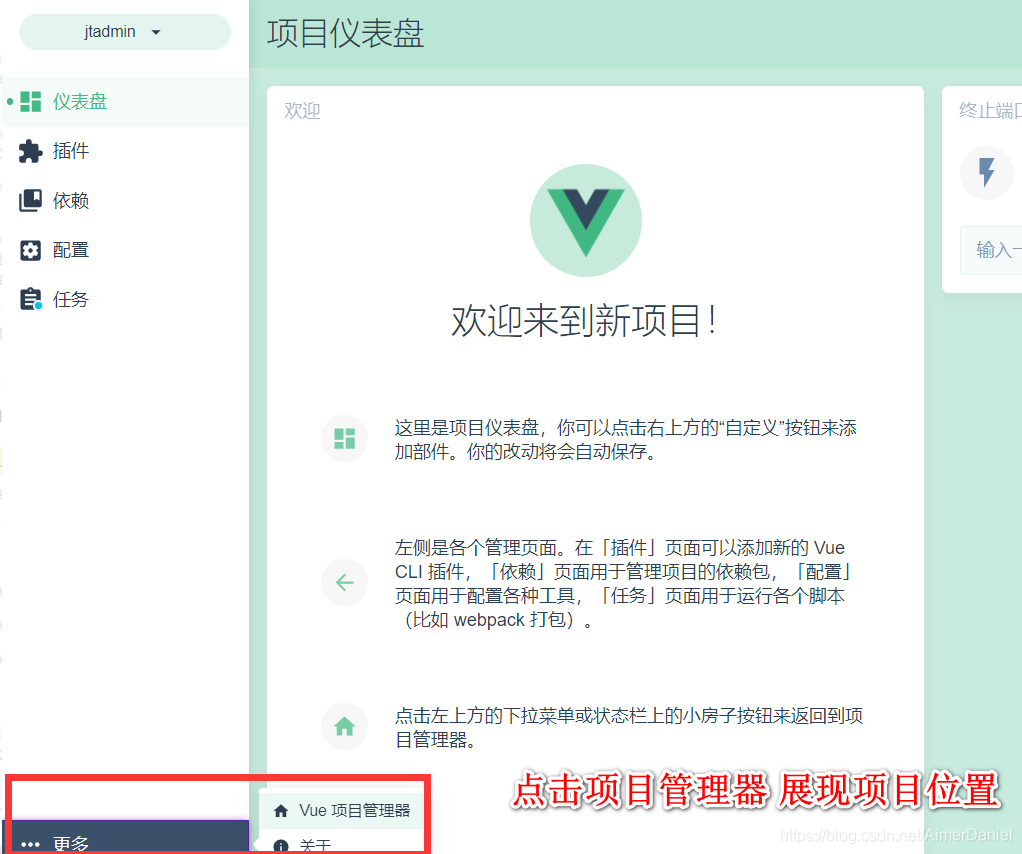The height and width of the screenshot is (854, 1022).
Task: Select the 仪表盘 sidebar entry
Action: [x=125, y=102]
